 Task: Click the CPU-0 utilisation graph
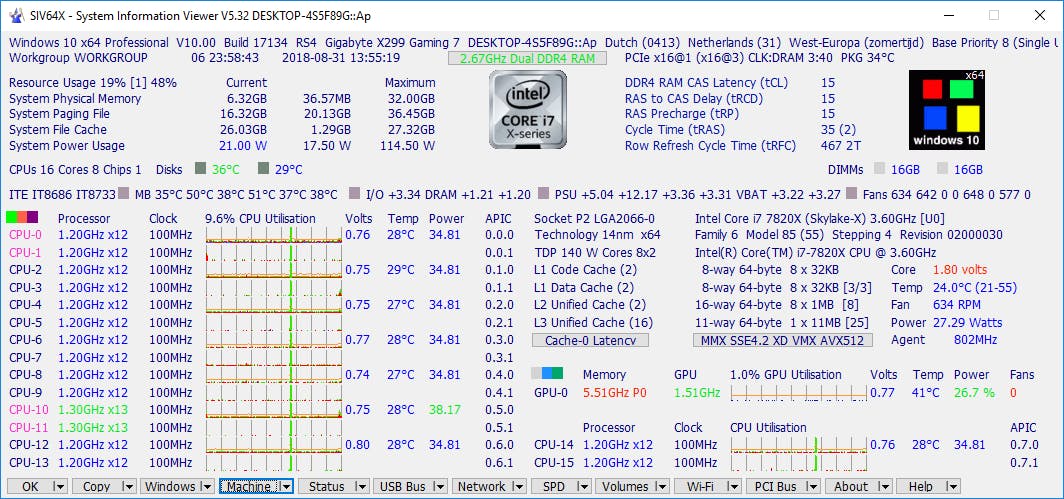click(273, 235)
